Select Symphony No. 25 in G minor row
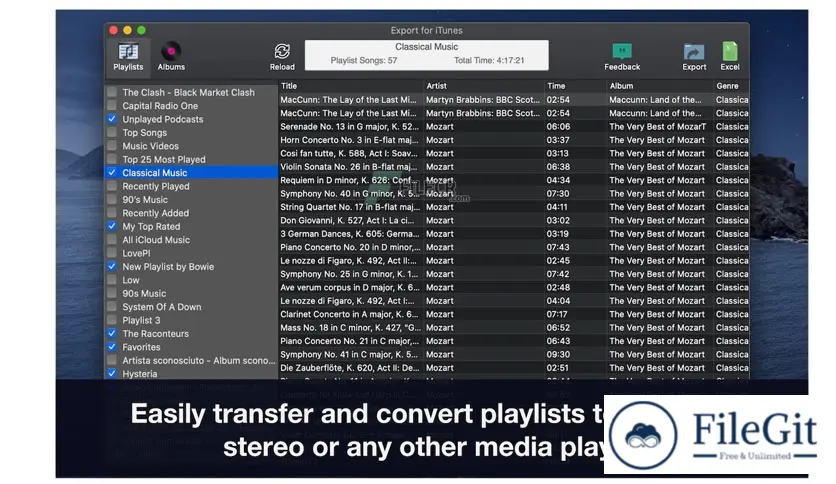The image size is (836, 484). point(513,274)
